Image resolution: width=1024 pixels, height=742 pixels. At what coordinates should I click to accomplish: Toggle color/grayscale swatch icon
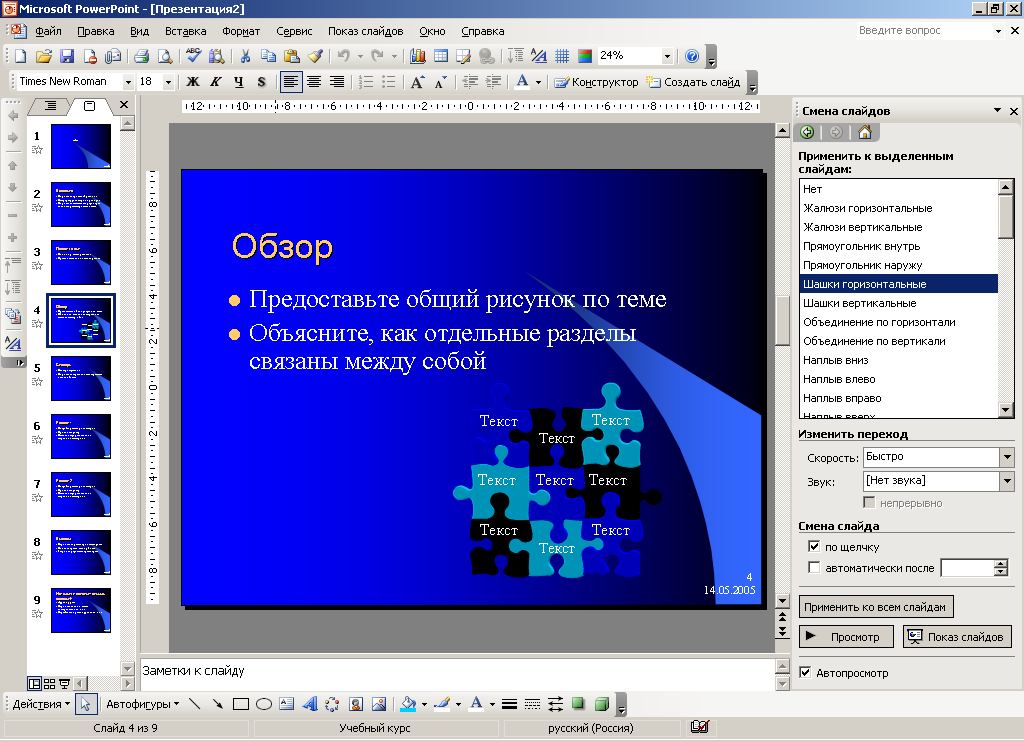[584, 56]
